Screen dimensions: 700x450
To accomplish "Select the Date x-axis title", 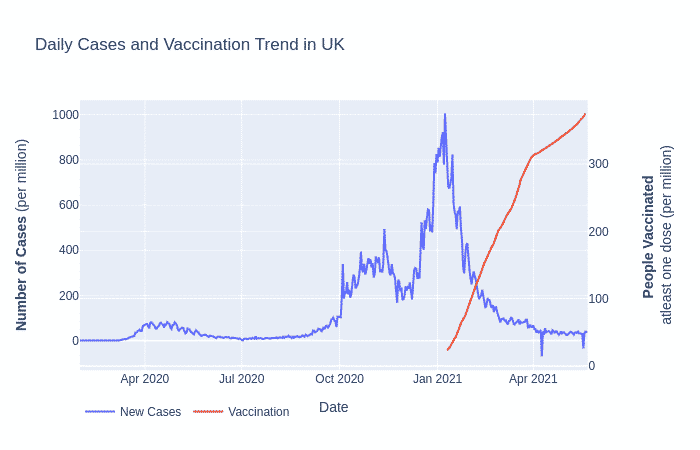I will [x=333, y=407].
